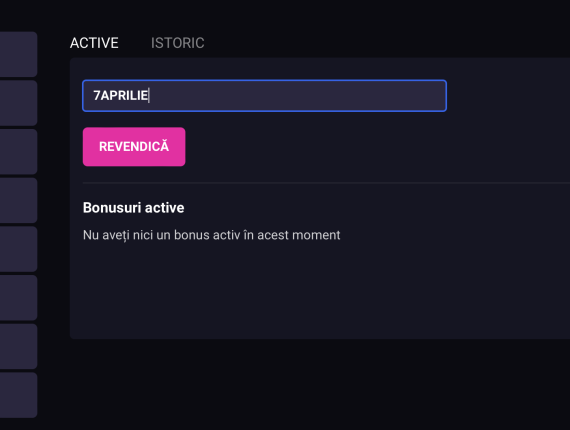The height and width of the screenshot is (430, 570).
Task: Select the 7APRILIE text in the field
Action: point(121,96)
